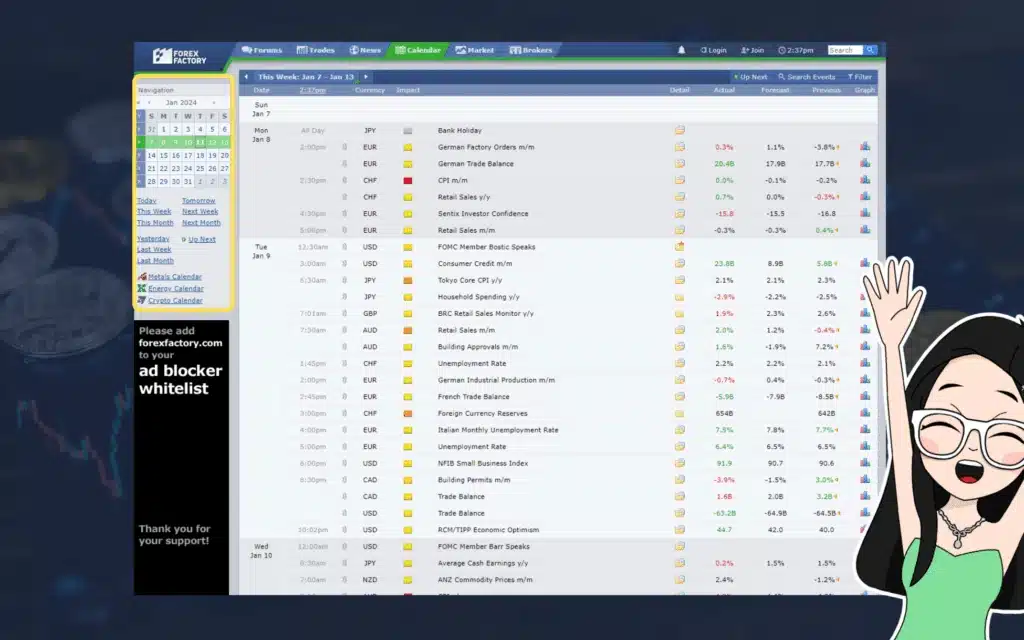Open detail folder for FOMC Member Bostic Speaks
This screenshot has width=1024, height=640.
(x=680, y=247)
